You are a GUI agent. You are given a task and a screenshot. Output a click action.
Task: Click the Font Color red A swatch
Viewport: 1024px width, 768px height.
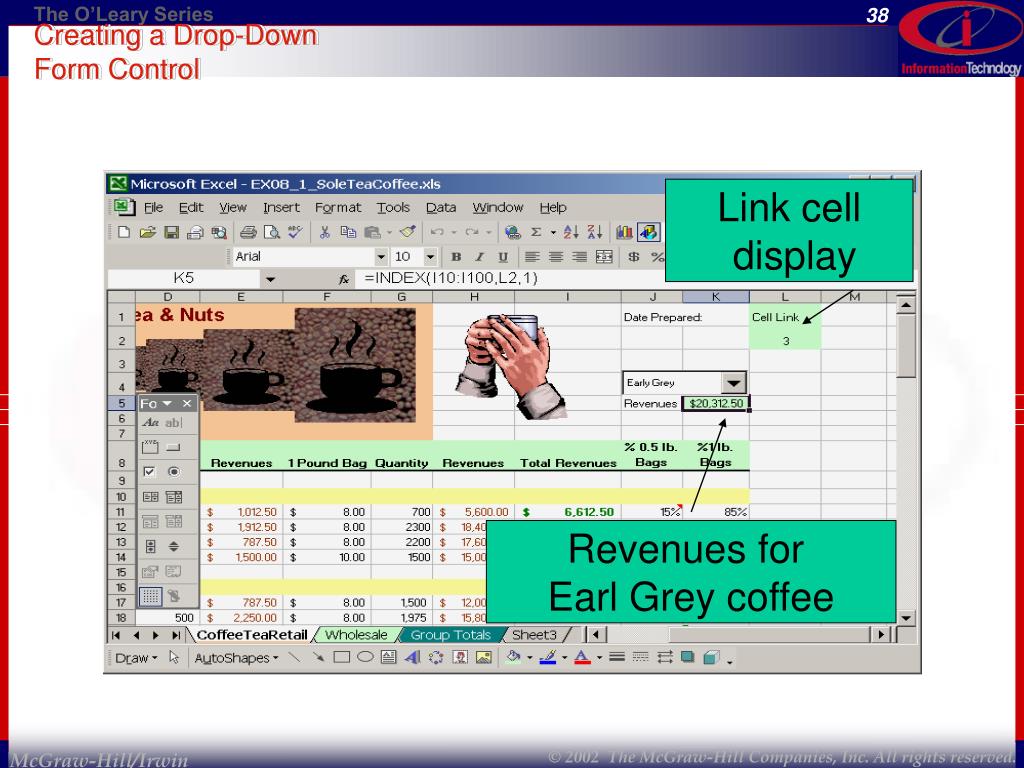pyautogui.click(x=582, y=658)
